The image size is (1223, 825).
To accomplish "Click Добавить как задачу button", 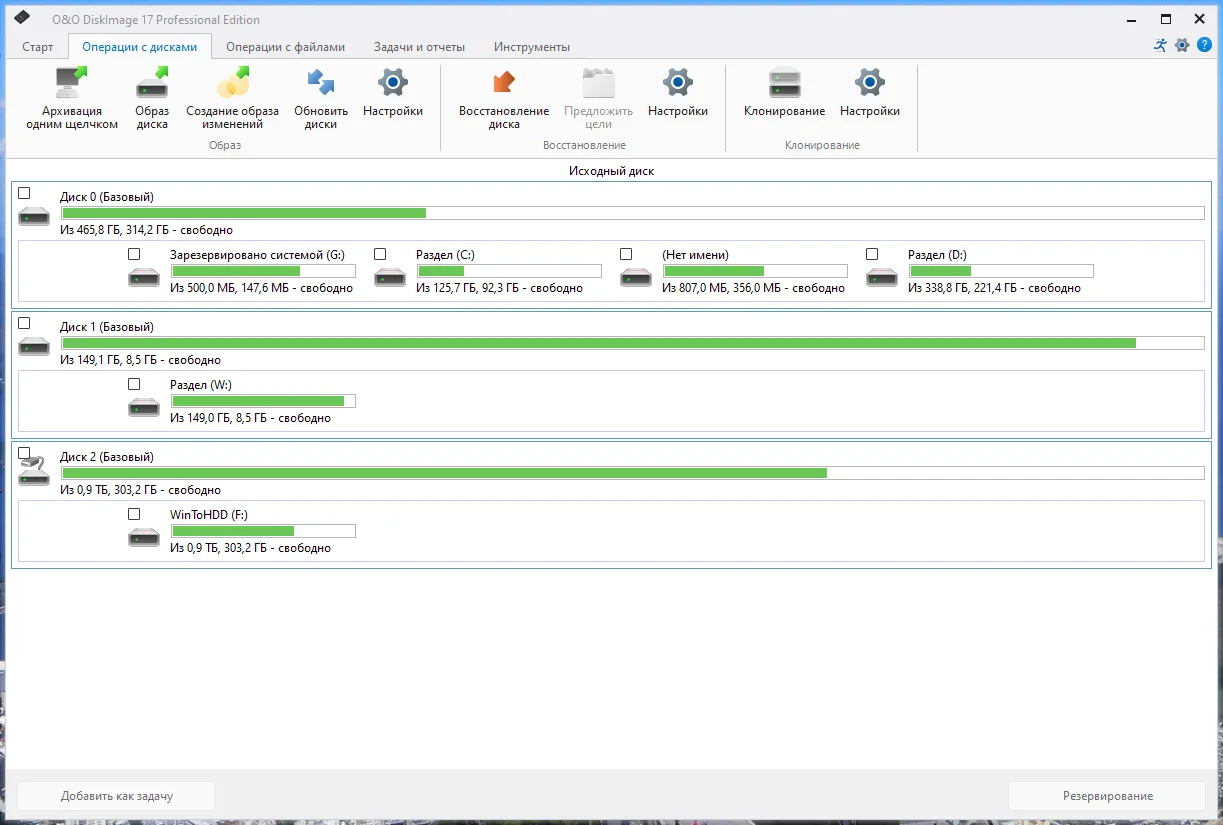I will tap(116, 796).
